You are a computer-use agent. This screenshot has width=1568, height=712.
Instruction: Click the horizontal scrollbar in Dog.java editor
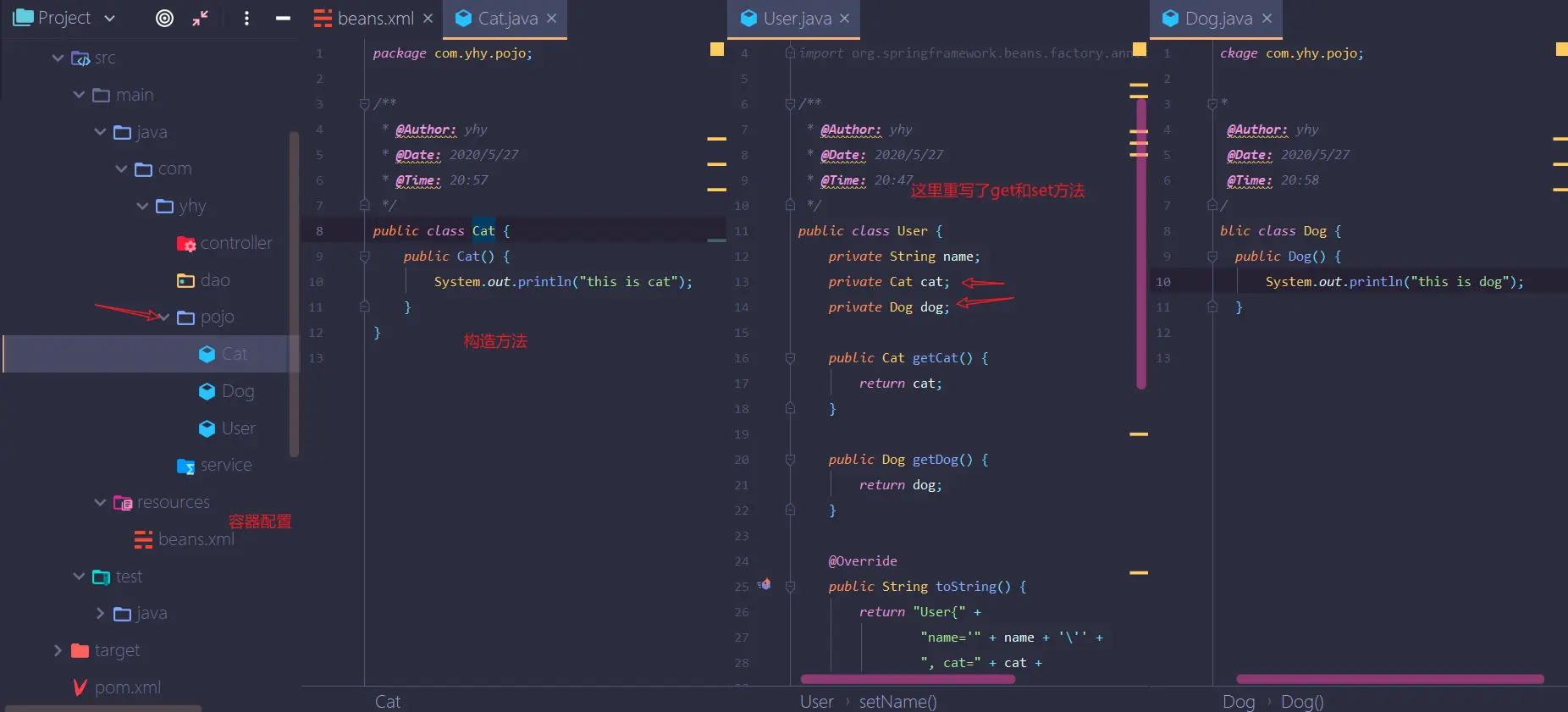[1390, 679]
